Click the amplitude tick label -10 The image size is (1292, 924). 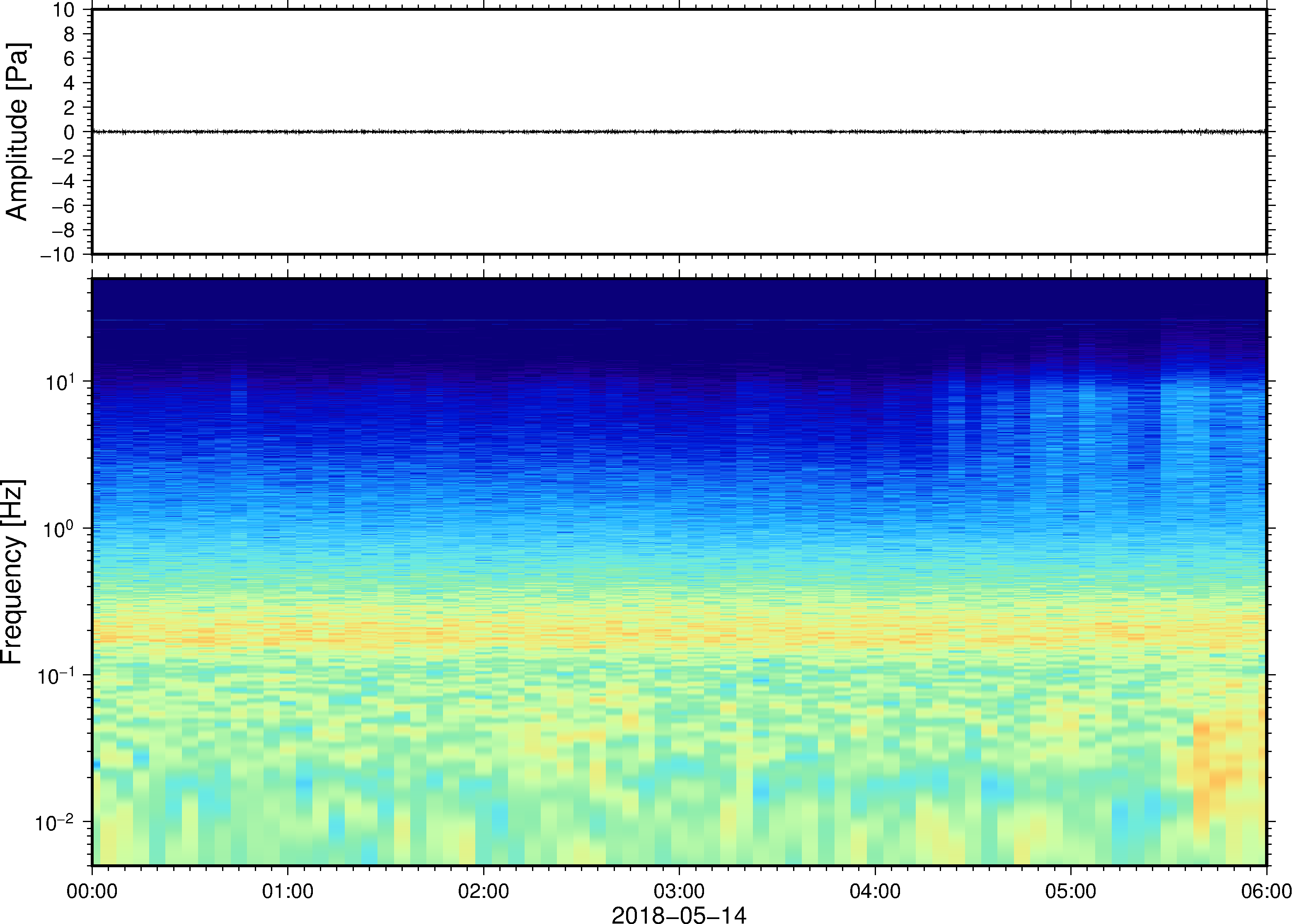tap(58, 254)
